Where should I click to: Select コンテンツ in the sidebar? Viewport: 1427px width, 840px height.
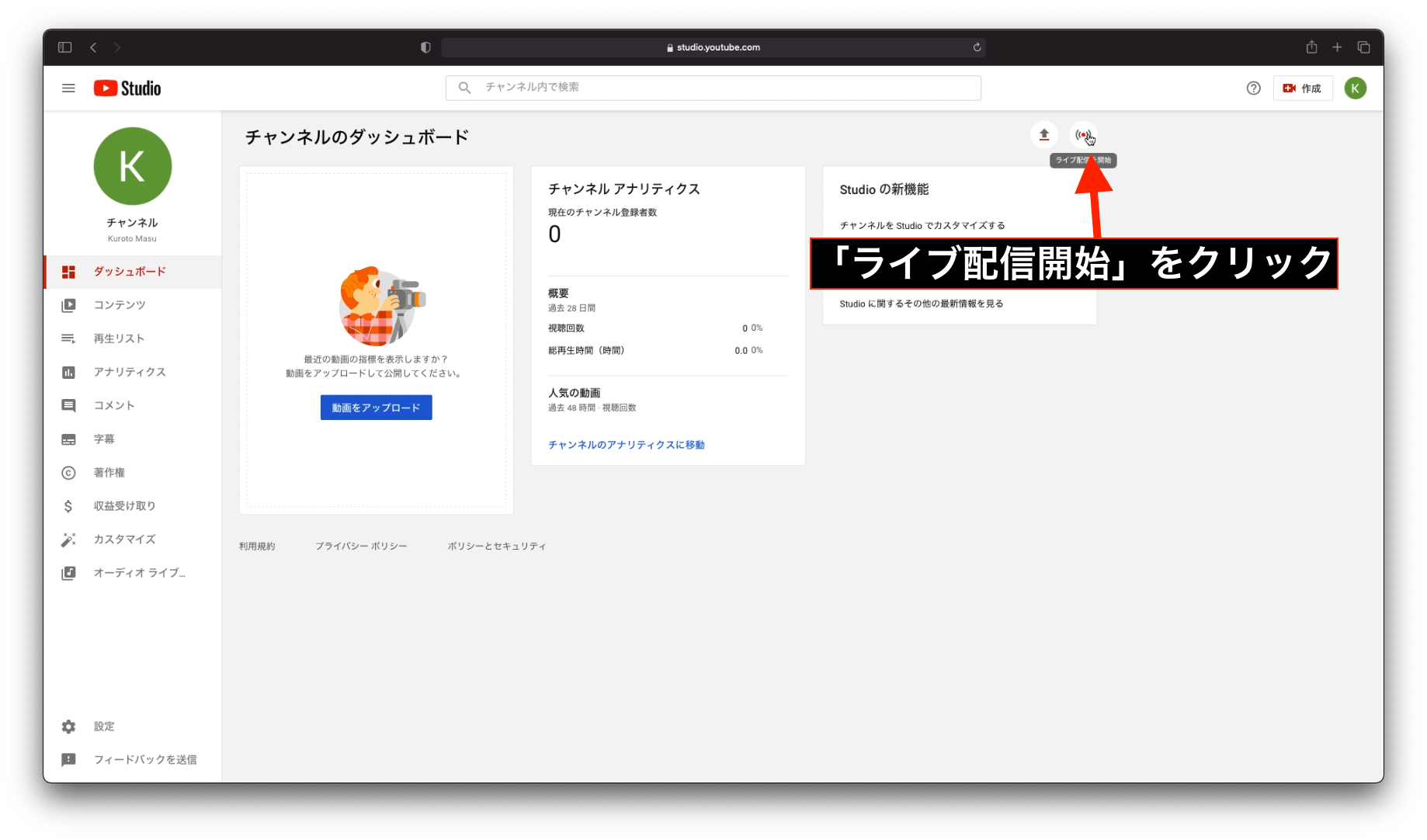tap(120, 305)
